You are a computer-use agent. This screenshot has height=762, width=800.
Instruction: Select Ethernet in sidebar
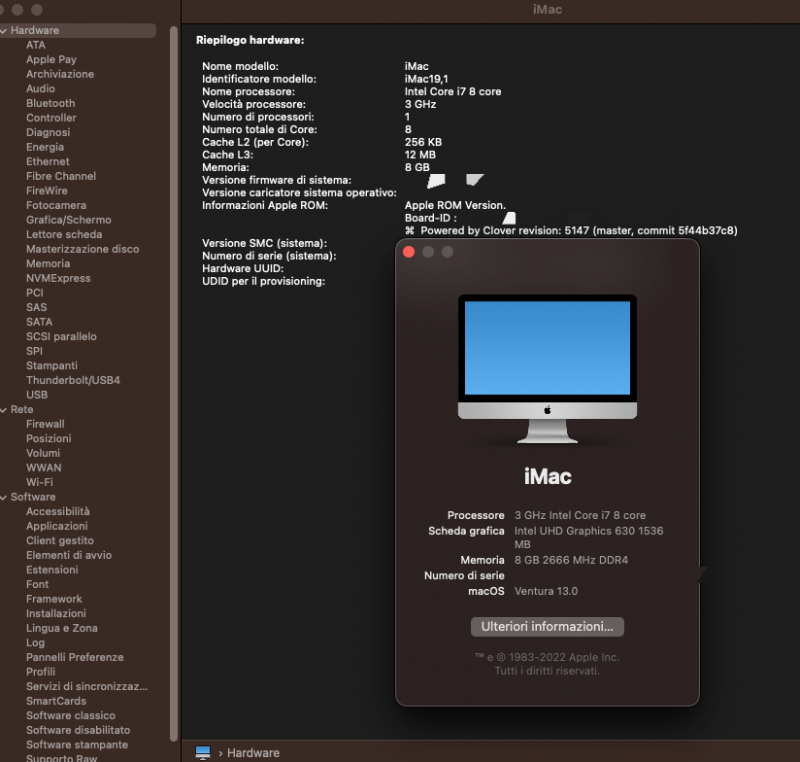pyautogui.click(x=47, y=162)
